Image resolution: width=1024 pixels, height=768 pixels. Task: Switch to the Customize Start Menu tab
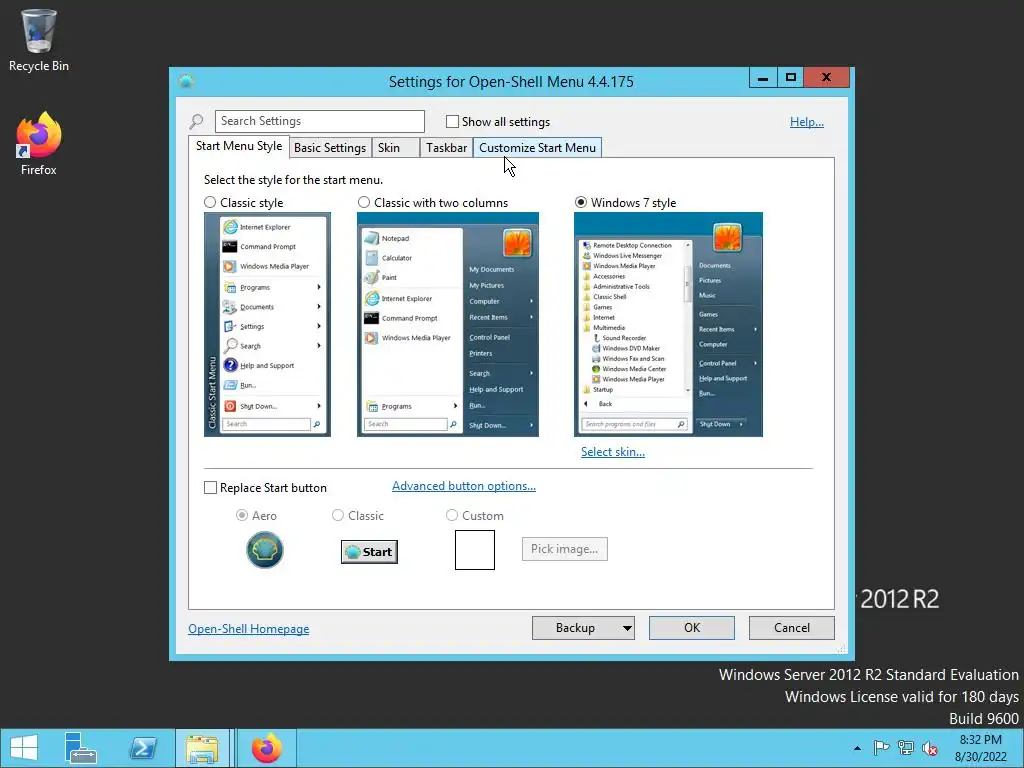(x=537, y=148)
